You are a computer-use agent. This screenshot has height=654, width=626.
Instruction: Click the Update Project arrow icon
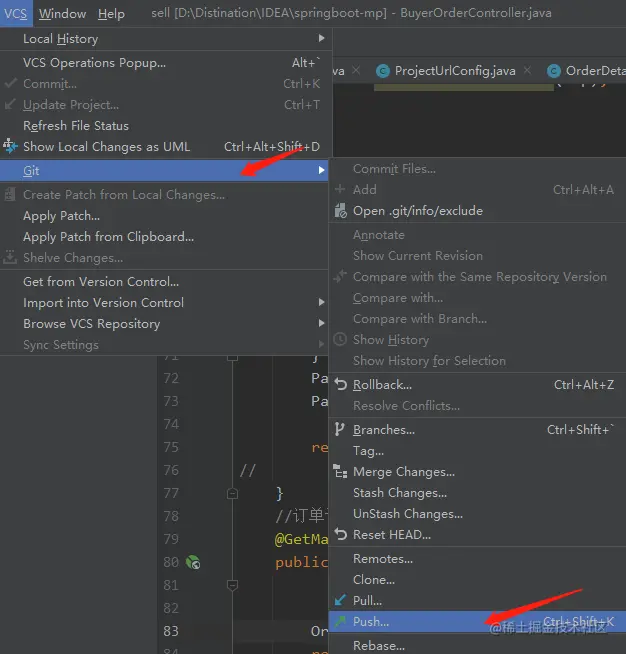point(10,104)
